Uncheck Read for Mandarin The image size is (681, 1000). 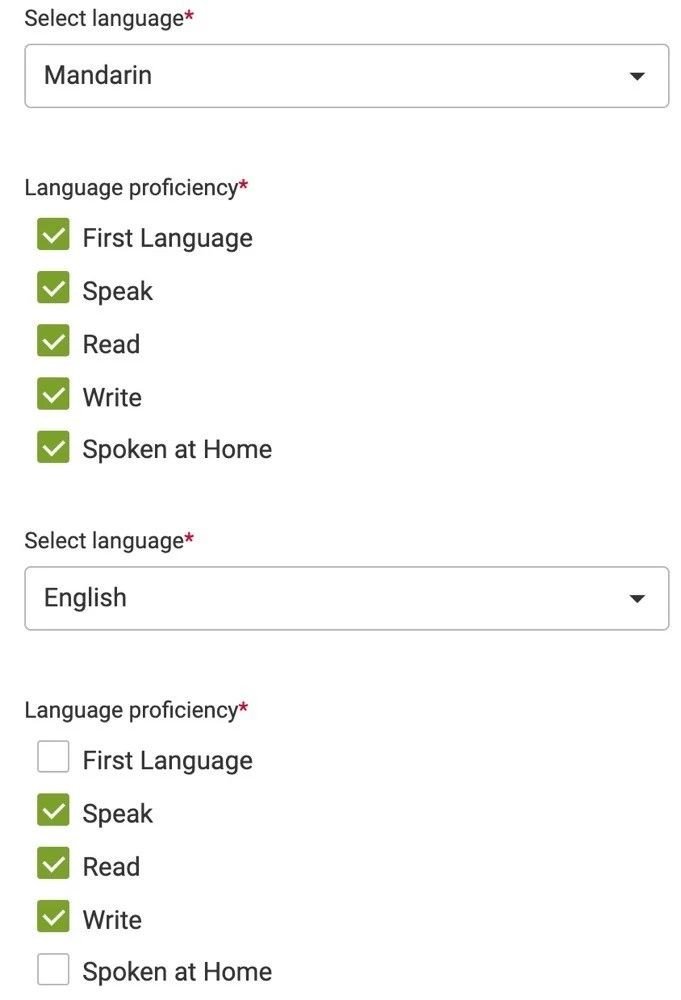[53, 341]
